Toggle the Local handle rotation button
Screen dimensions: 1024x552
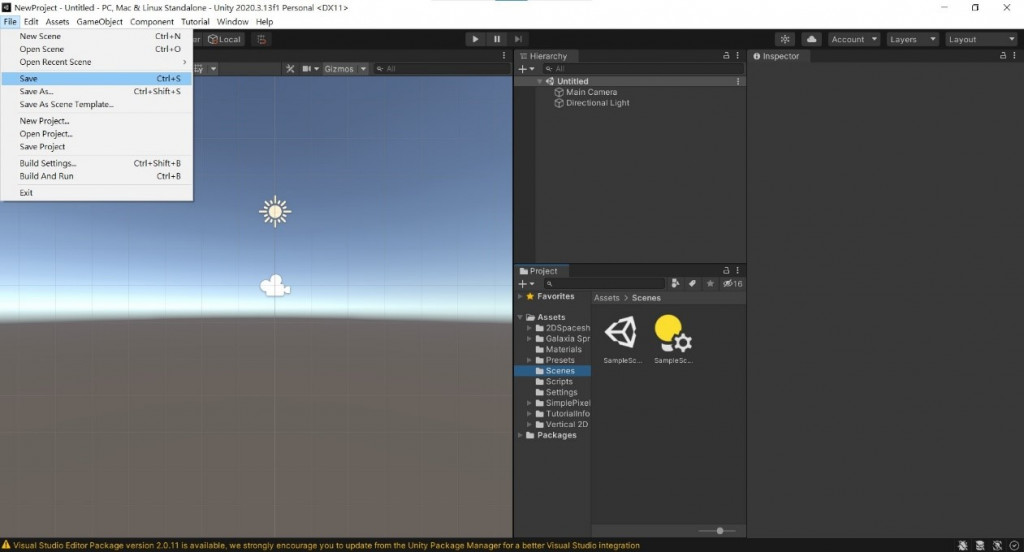[225, 39]
